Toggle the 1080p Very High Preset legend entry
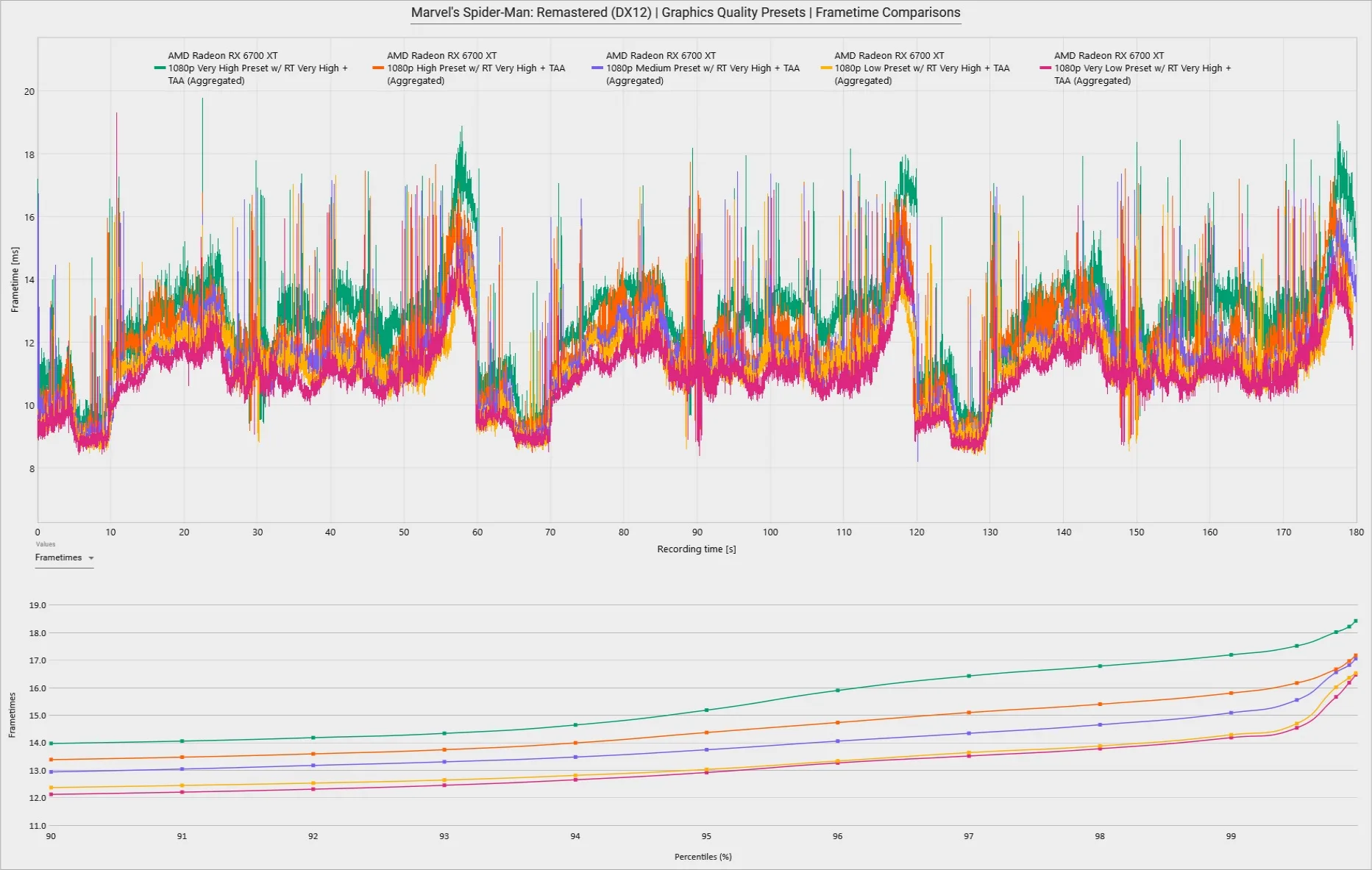1372x870 pixels. point(251,68)
